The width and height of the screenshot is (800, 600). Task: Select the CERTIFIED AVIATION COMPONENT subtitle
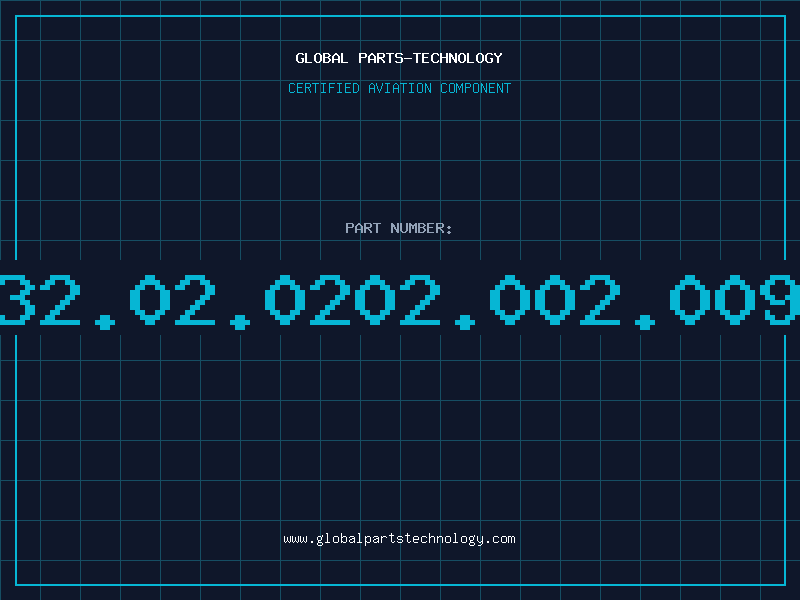point(399,88)
